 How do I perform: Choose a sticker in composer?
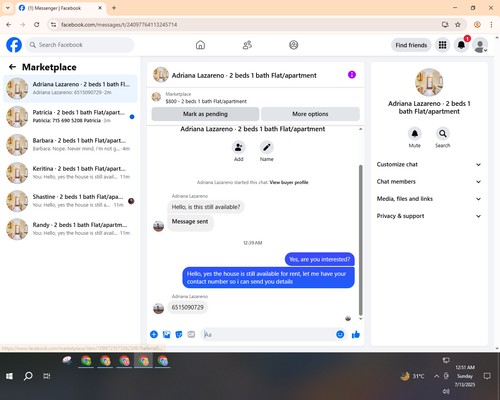pyautogui.click(x=179, y=334)
